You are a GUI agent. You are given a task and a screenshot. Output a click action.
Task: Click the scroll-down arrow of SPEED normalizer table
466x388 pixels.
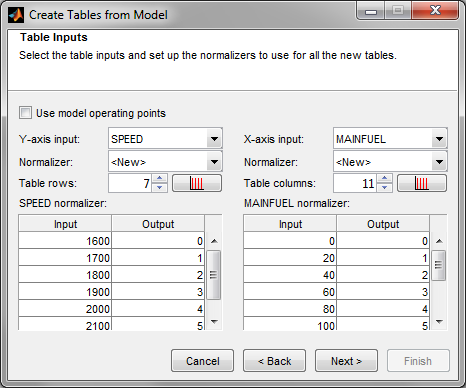(214, 322)
